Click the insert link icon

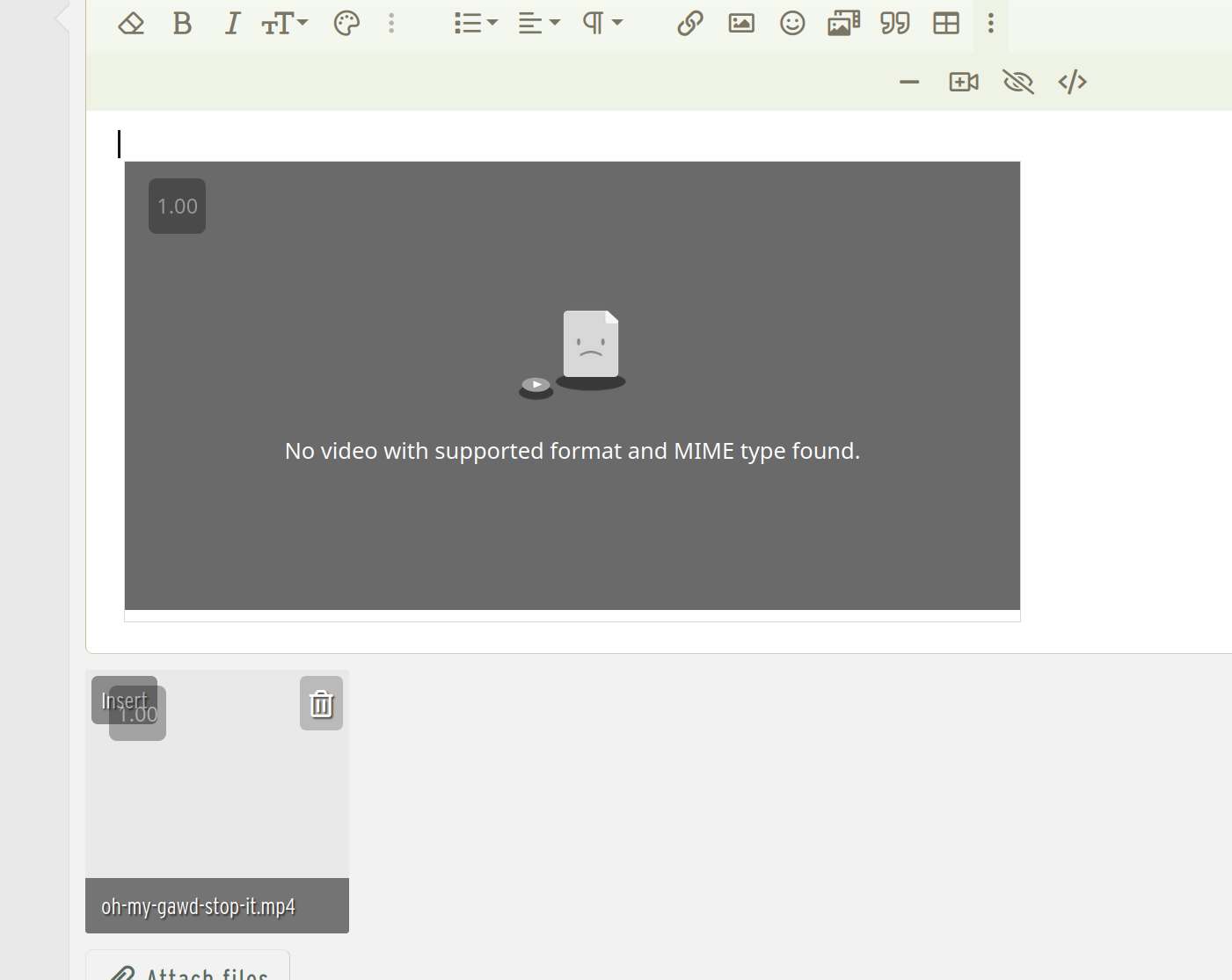click(690, 24)
